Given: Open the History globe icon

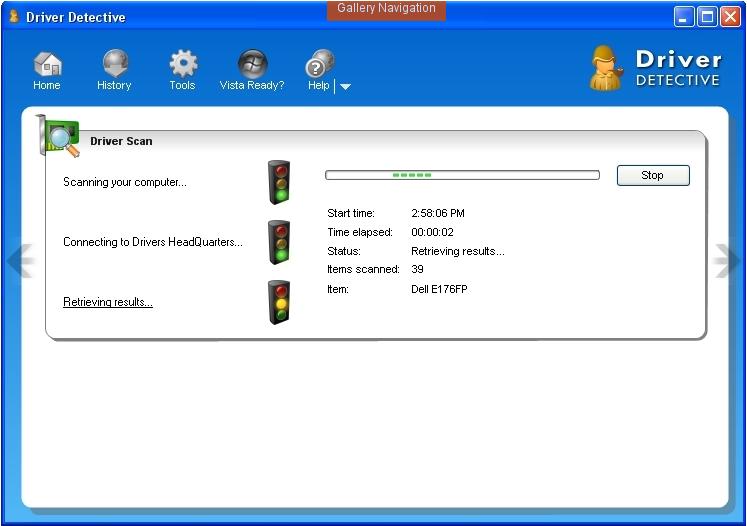Looking at the screenshot, I should (x=115, y=63).
